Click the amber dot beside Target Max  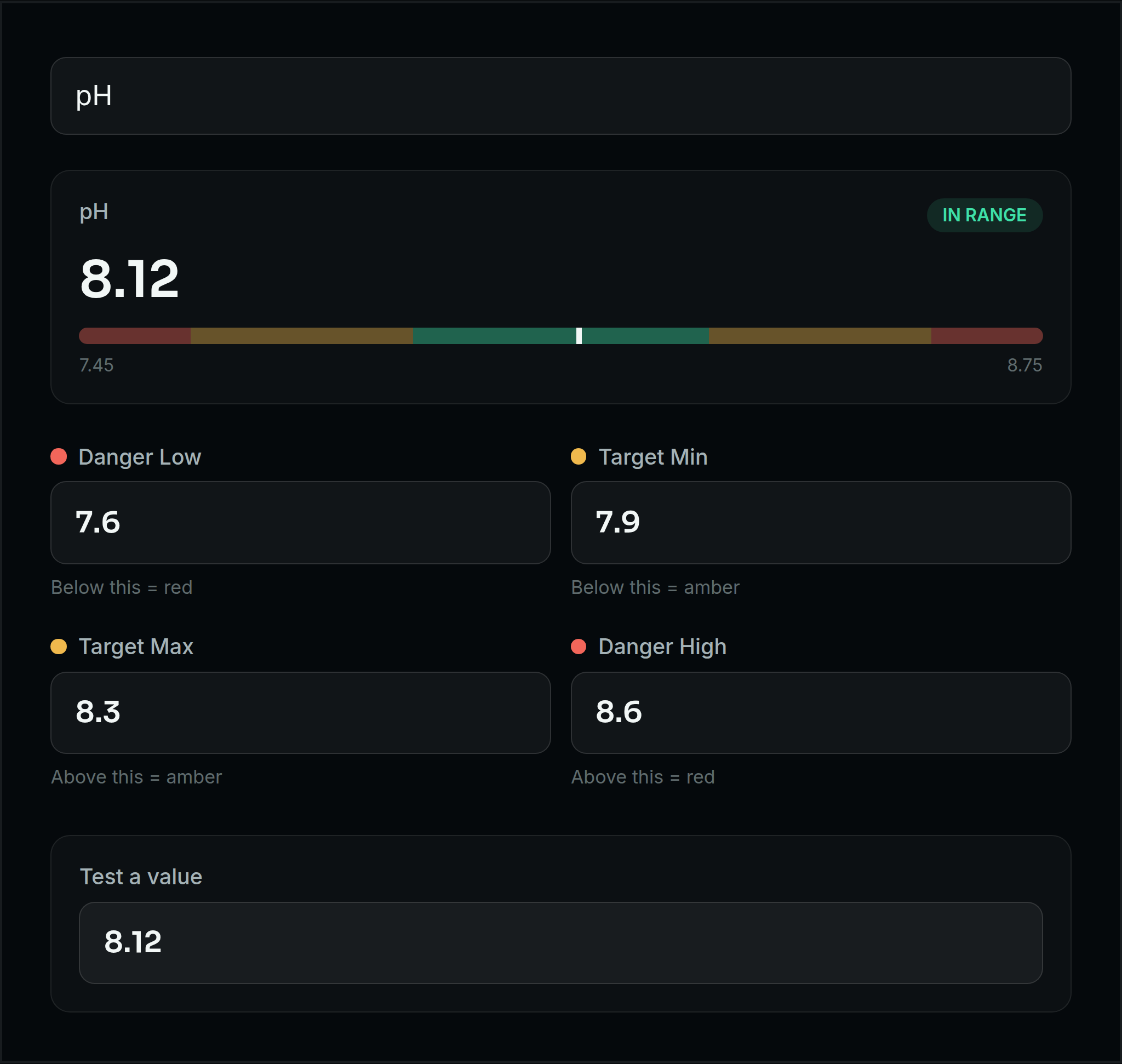coord(59,647)
